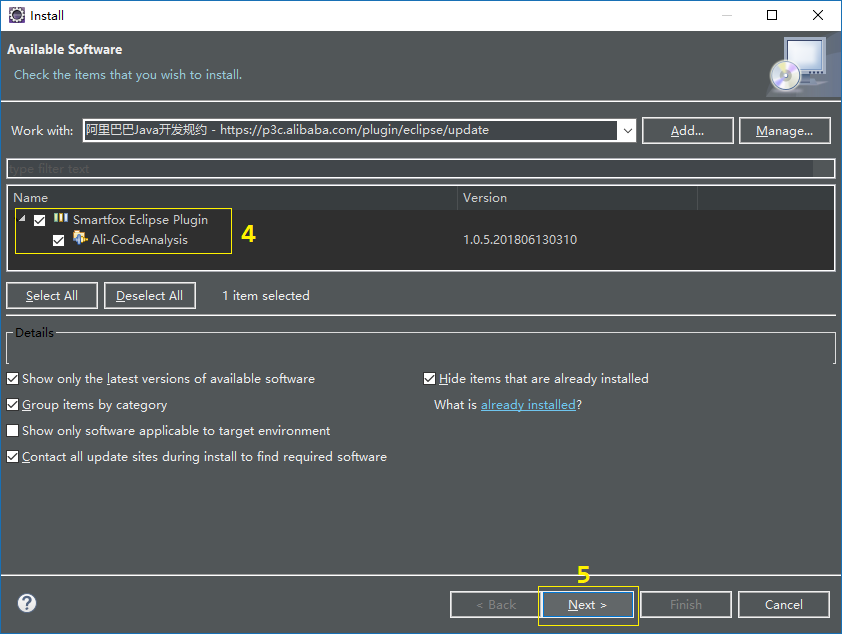Click the Name column header
842x634 pixels.
click(233, 198)
